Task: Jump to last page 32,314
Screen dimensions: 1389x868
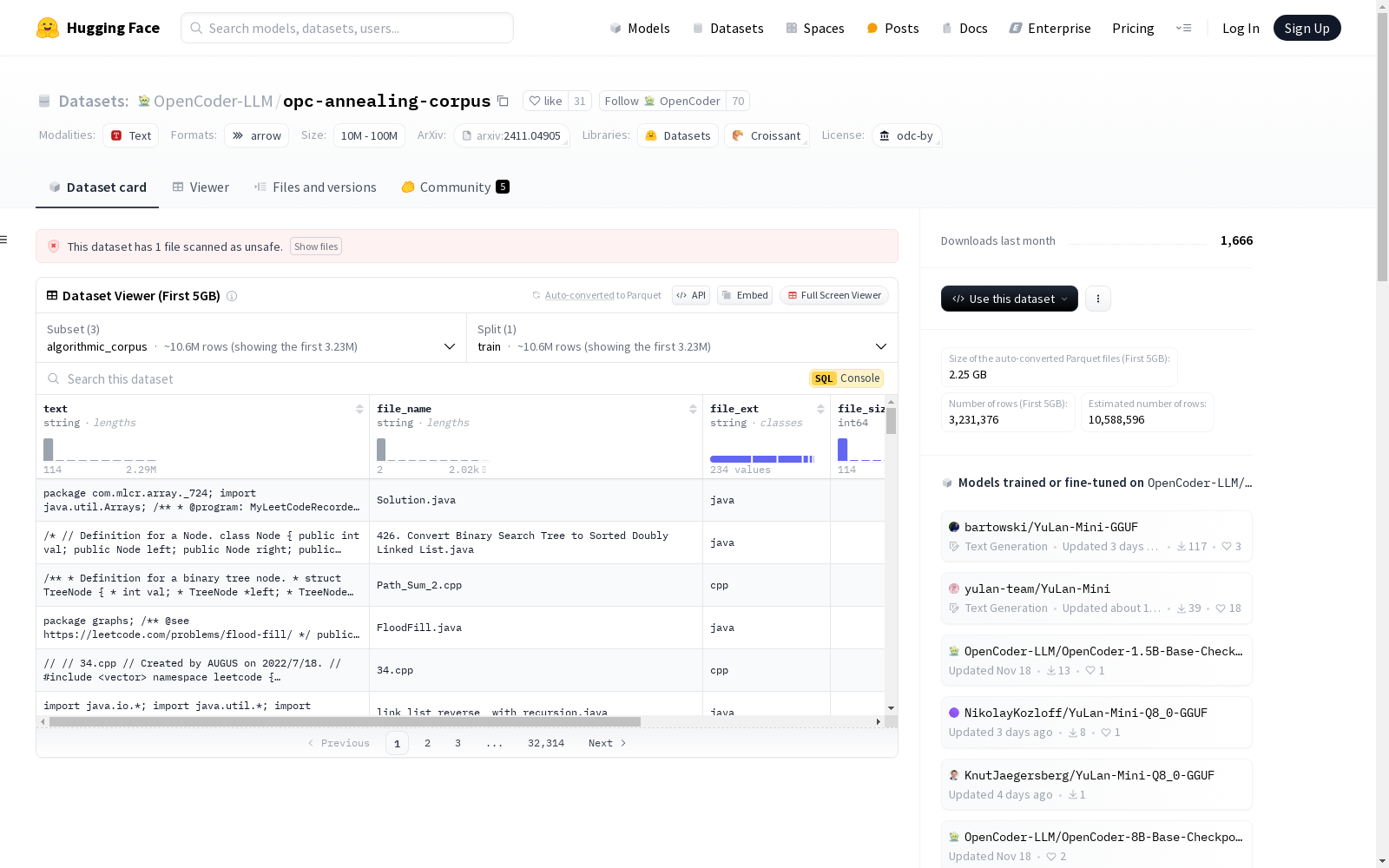Action: (x=546, y=743)
